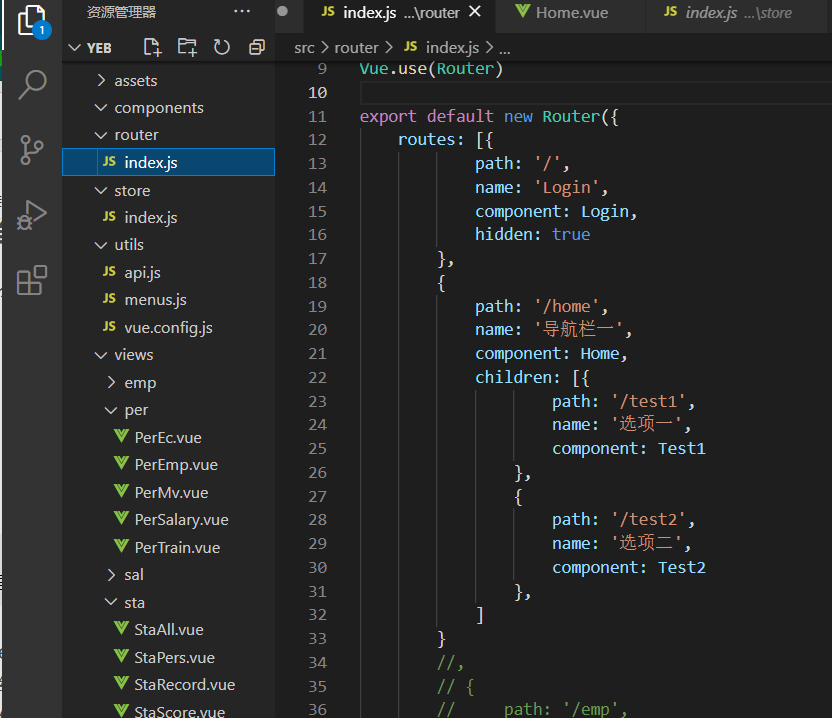Screen dimensions: 832x718
Task: Collapse the per folder
Action: pos(111,410)
